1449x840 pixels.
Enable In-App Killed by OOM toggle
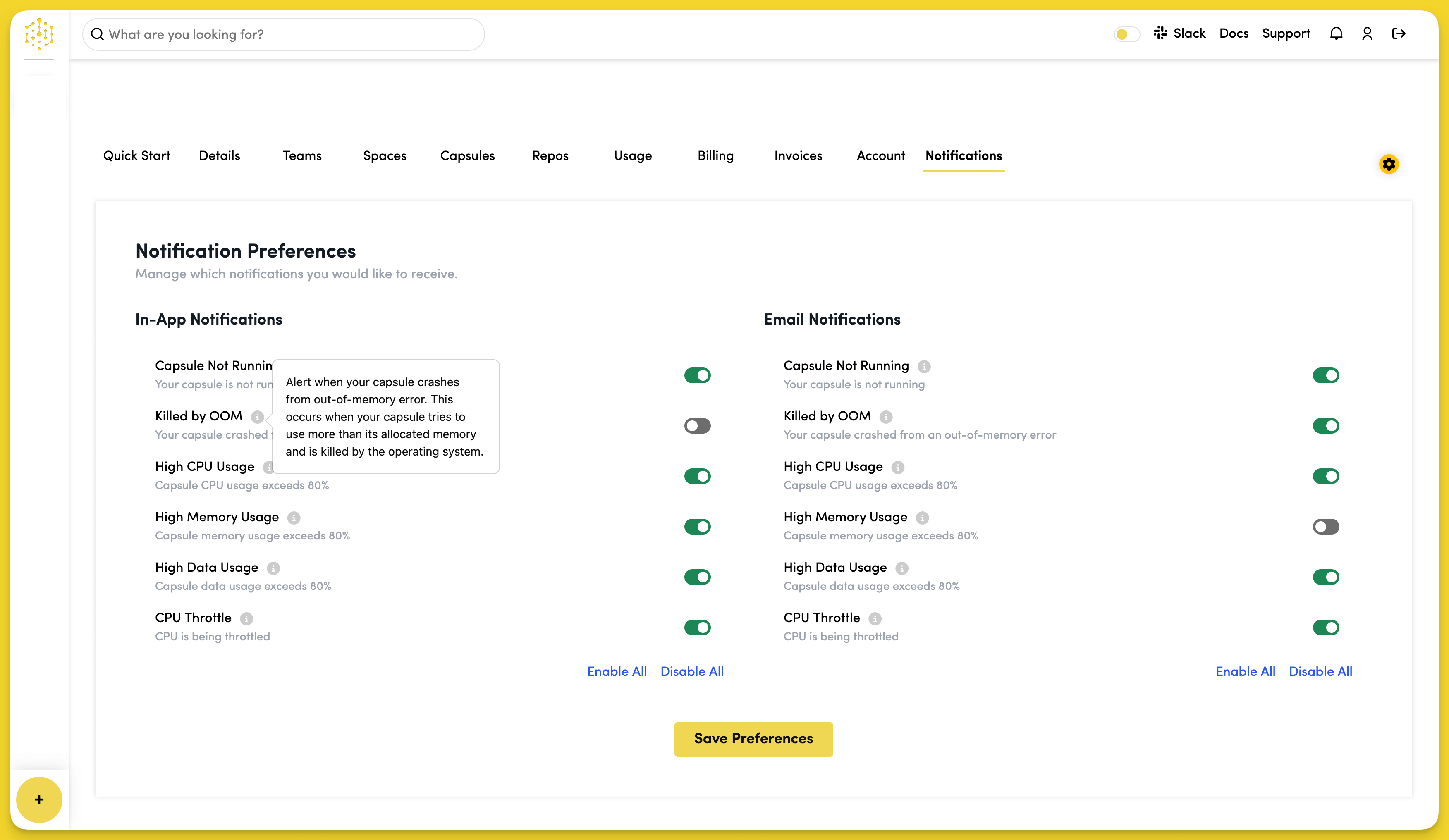(697, 426)
